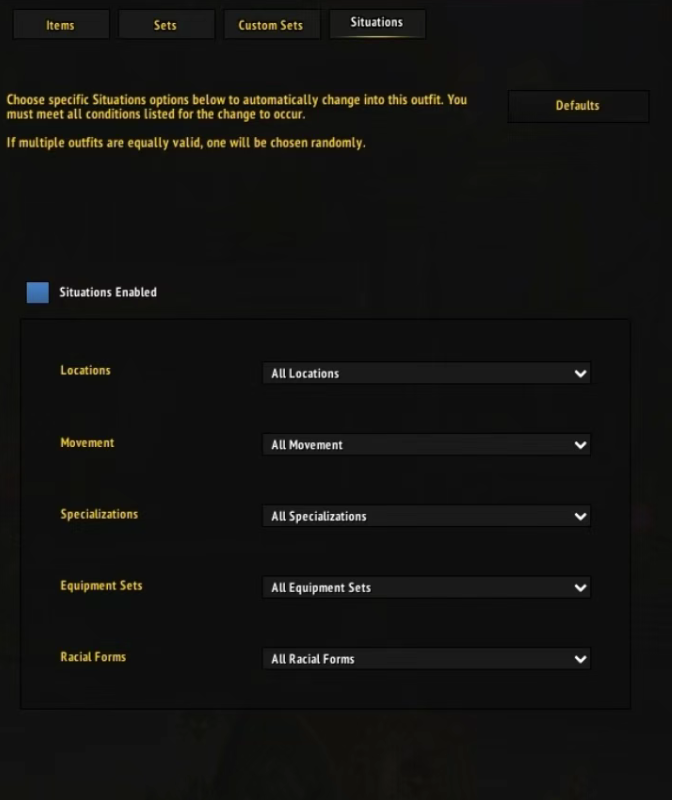Viewport: 673px width, 800px height.
Task: Click the Situations Enabled label text
Action: pos(108,293)
